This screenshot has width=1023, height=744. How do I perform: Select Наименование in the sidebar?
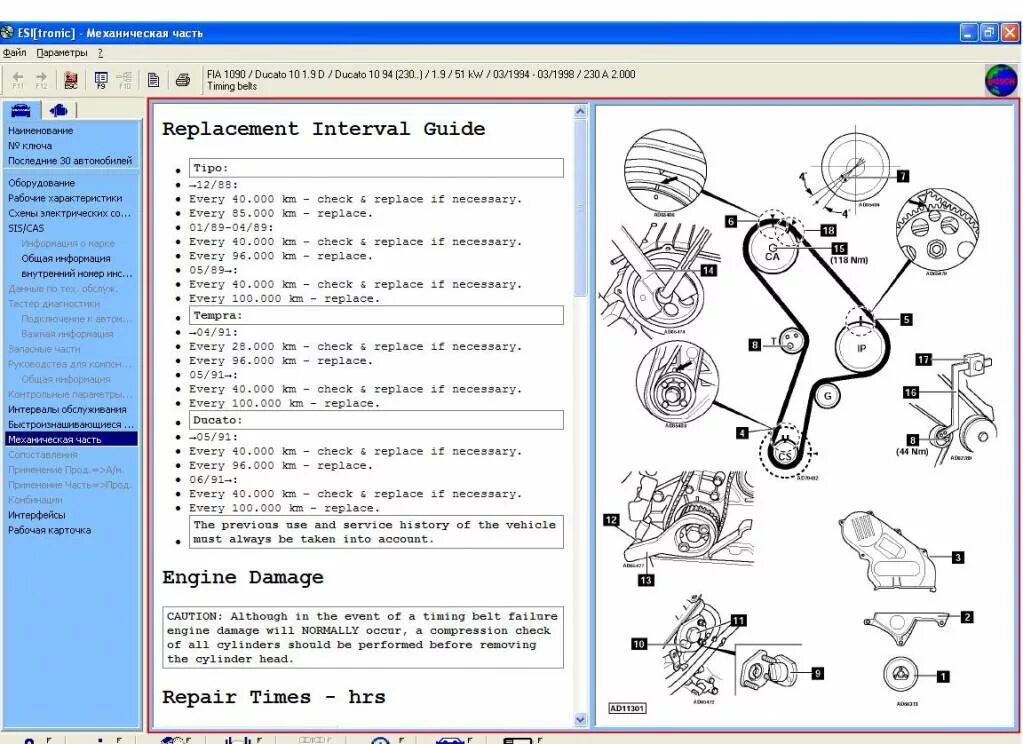coord(40,131)
